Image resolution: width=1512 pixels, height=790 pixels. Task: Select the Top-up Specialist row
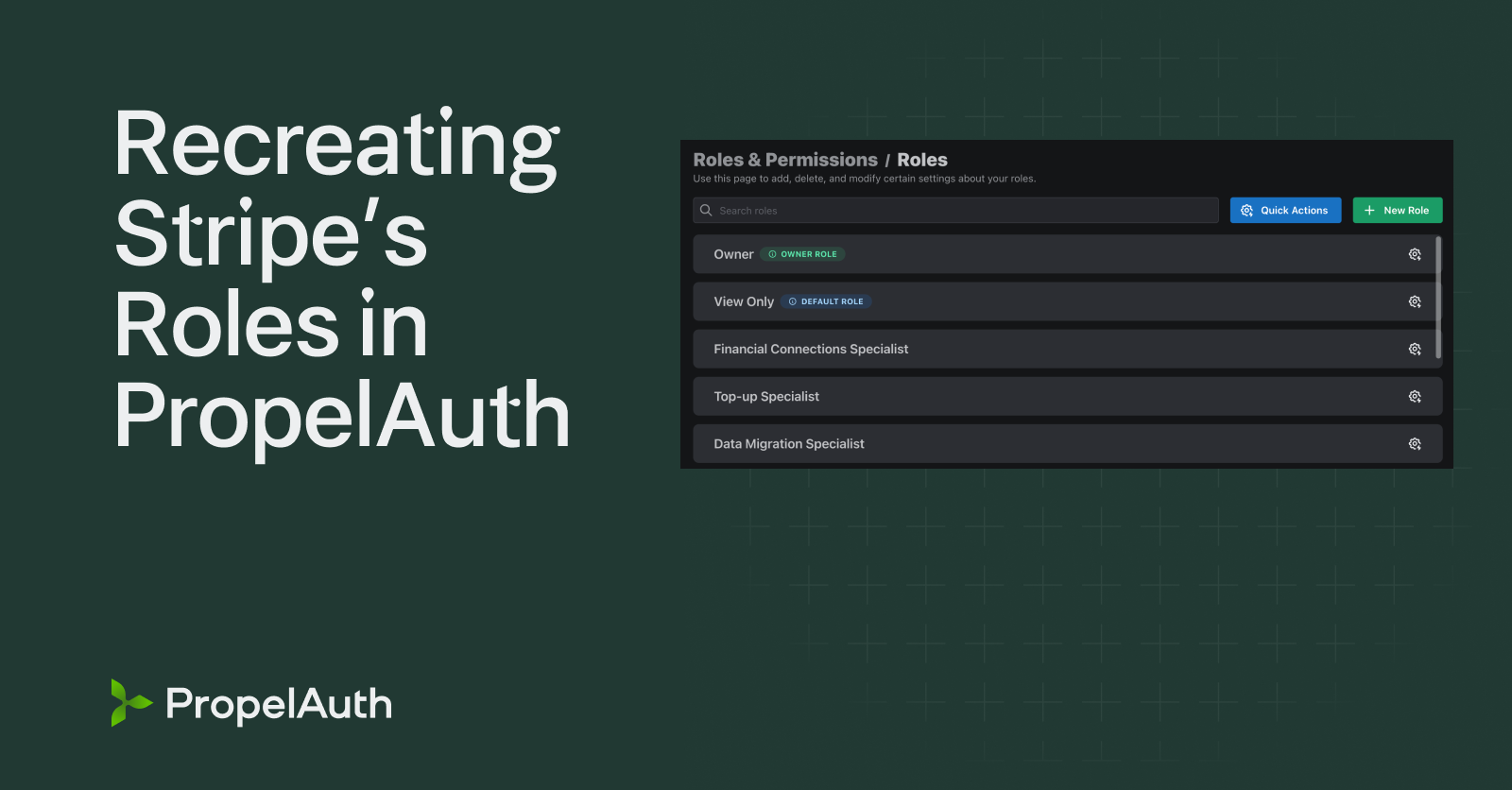pos(1068,396)
